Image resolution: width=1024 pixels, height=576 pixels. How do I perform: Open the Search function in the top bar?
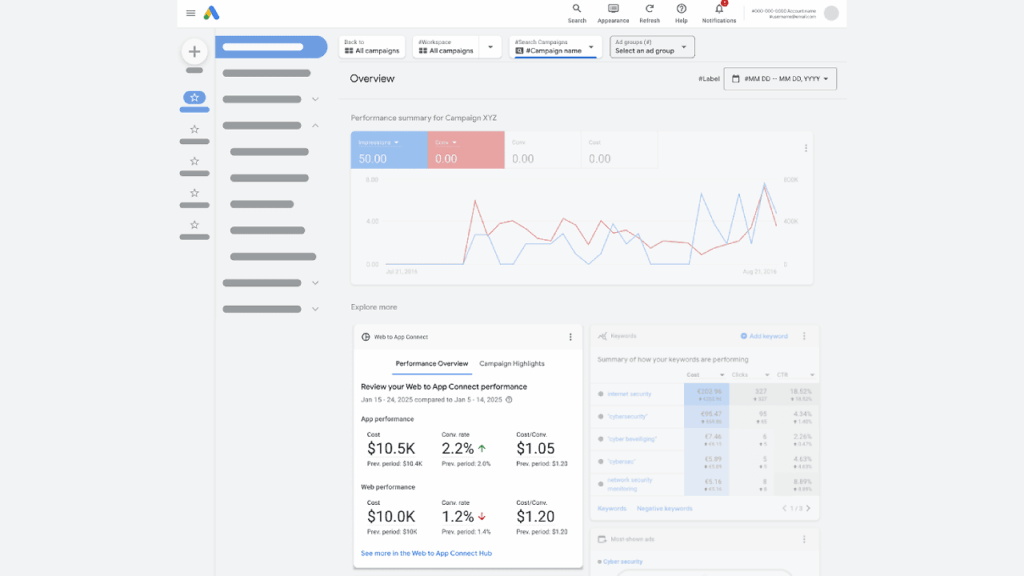[577, 12]
